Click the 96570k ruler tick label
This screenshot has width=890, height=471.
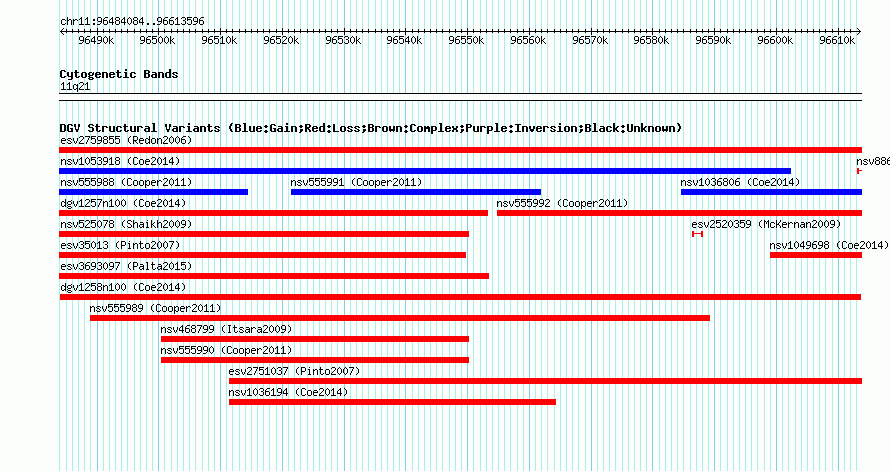tap(590, 40)
